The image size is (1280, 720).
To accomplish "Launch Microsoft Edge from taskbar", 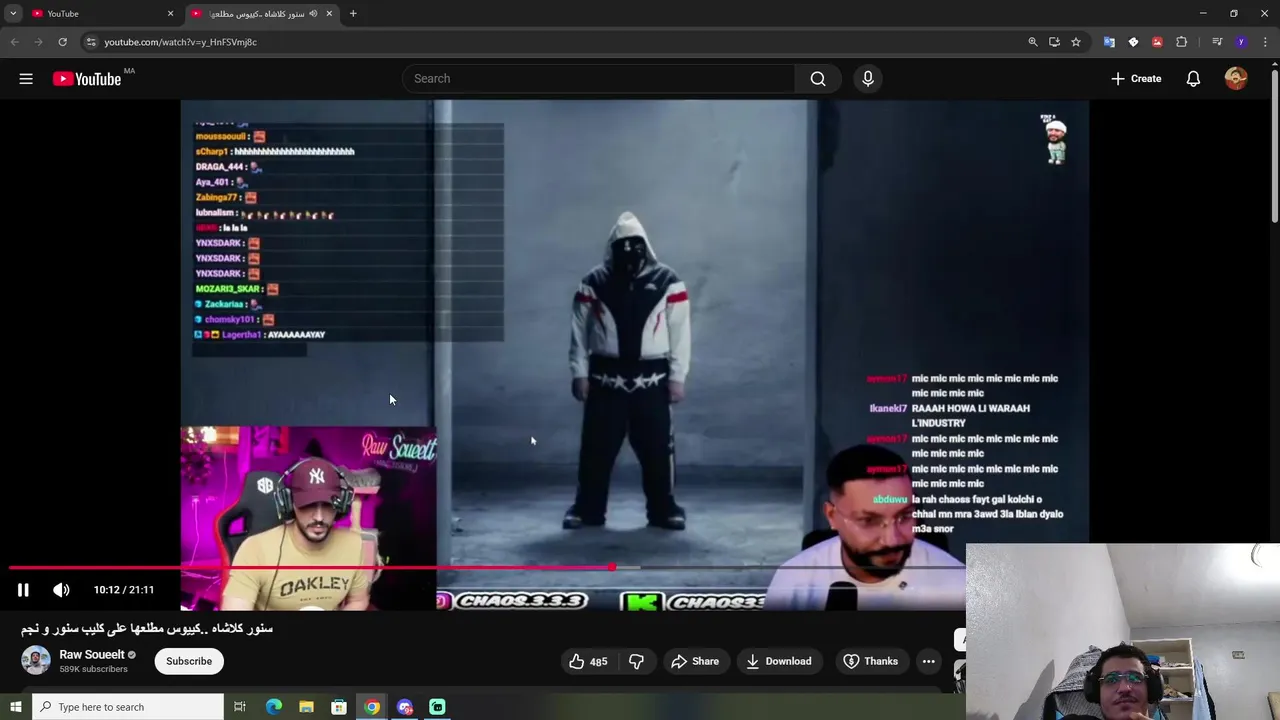I will click(x=274, y=707).
